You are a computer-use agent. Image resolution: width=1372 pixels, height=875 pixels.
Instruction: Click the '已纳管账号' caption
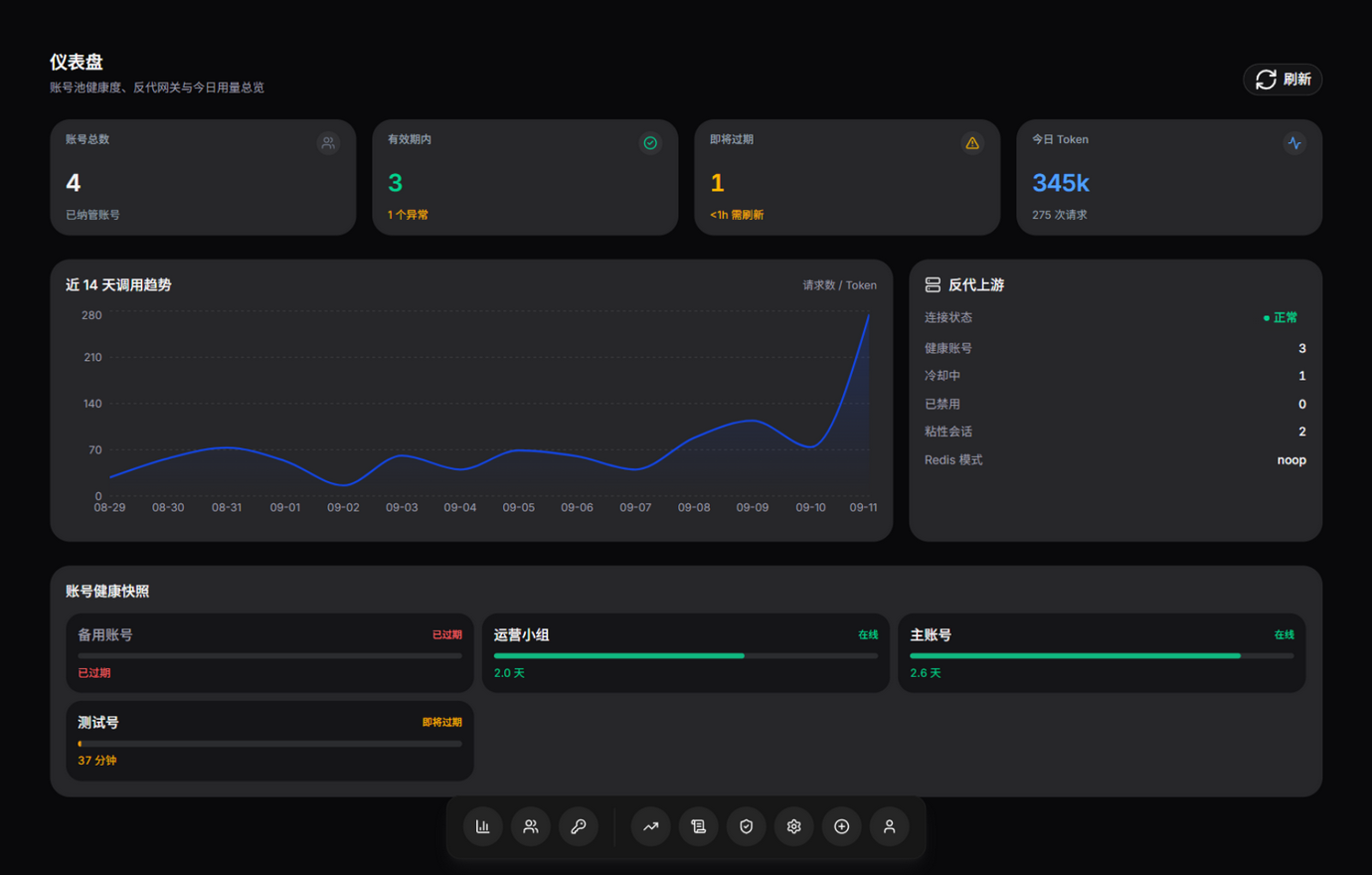[92, 215]
